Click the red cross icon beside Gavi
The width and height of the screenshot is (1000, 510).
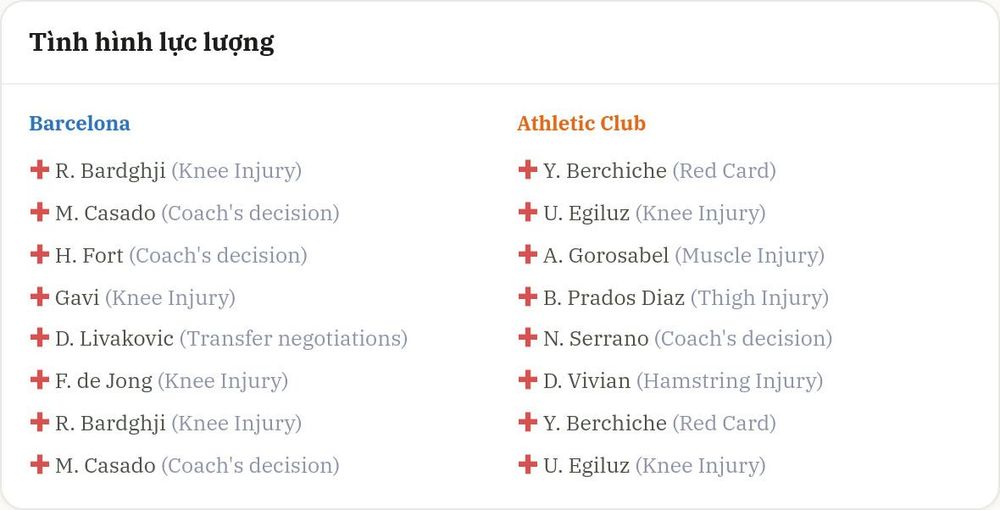(x=40, y=296)
